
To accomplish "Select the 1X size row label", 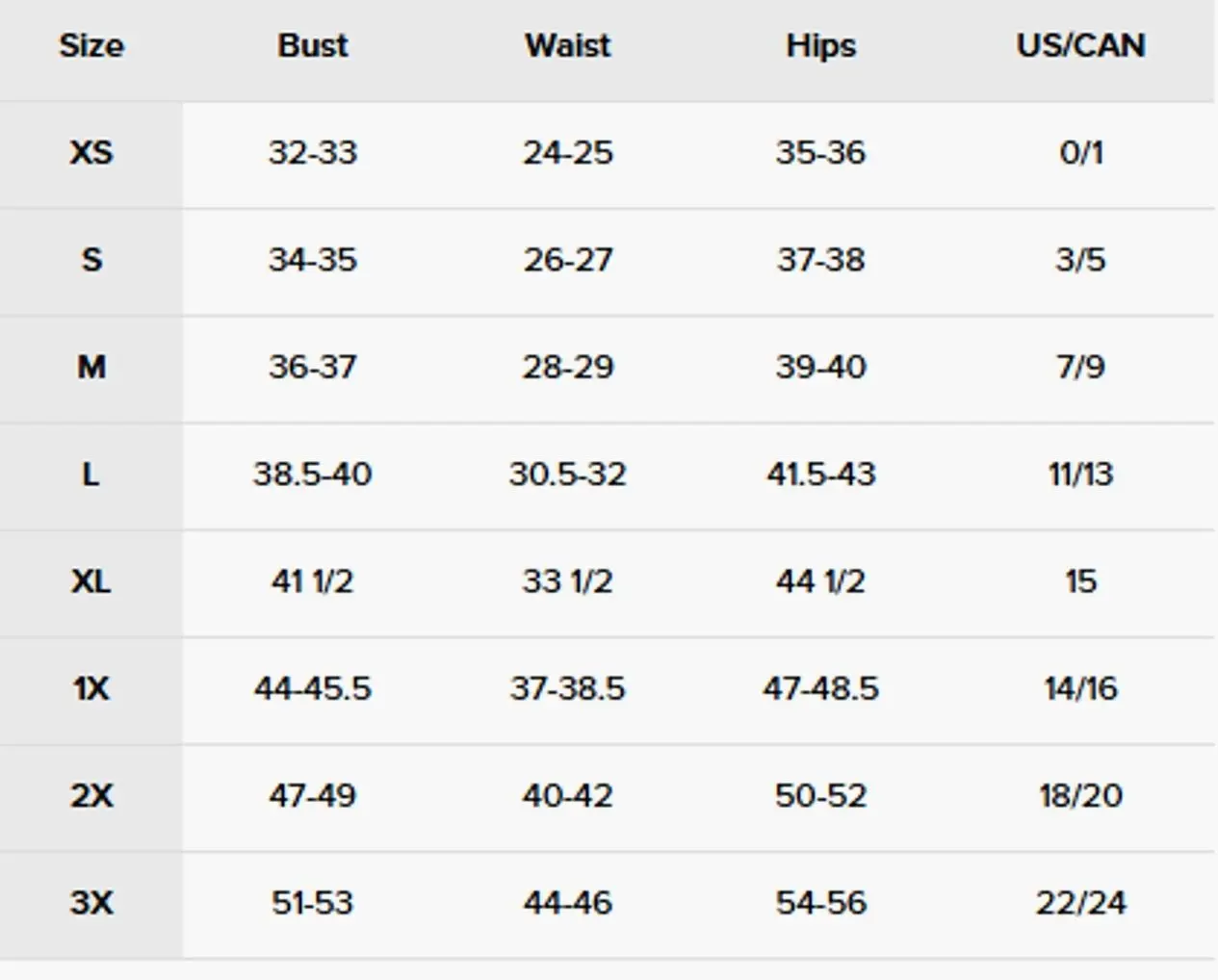I will (x=91, y=688).
